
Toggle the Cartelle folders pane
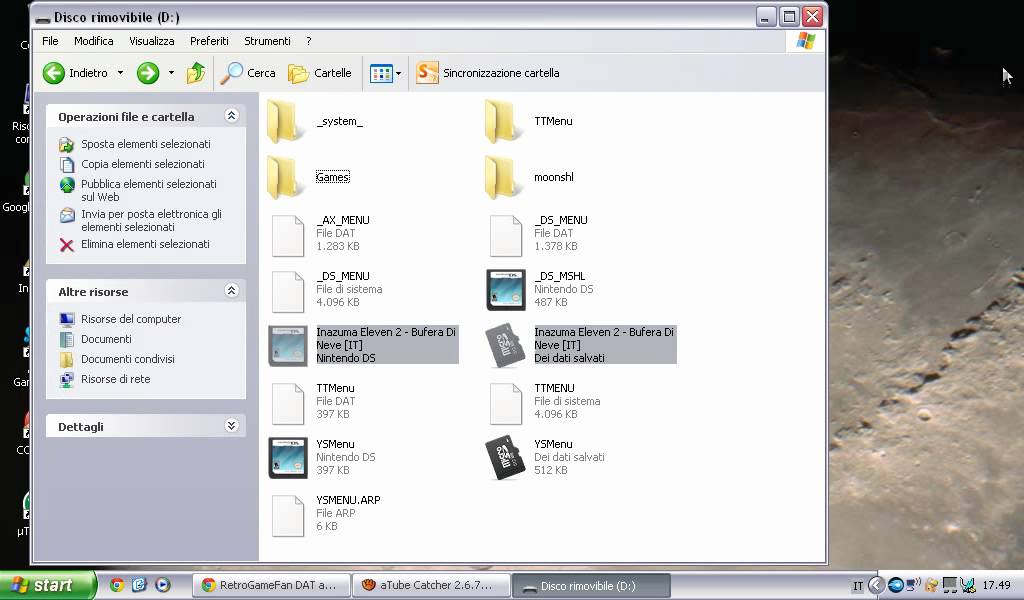click(x=320, y=73)
